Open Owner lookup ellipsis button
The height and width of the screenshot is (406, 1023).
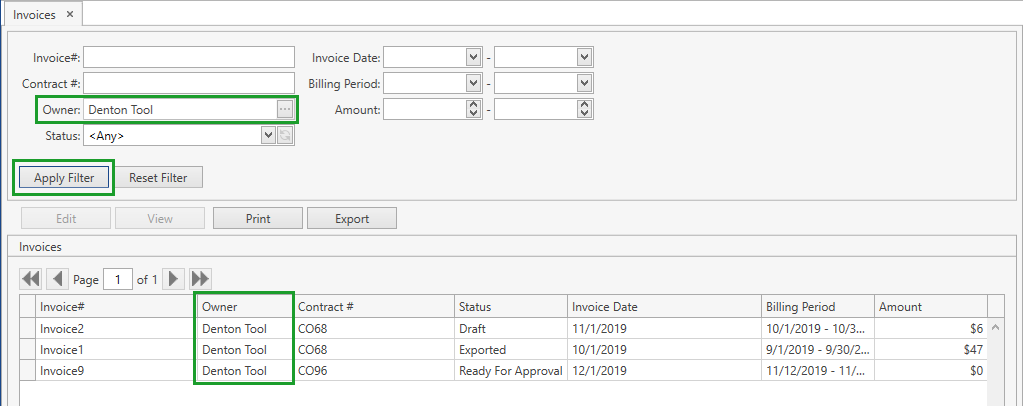285,109
